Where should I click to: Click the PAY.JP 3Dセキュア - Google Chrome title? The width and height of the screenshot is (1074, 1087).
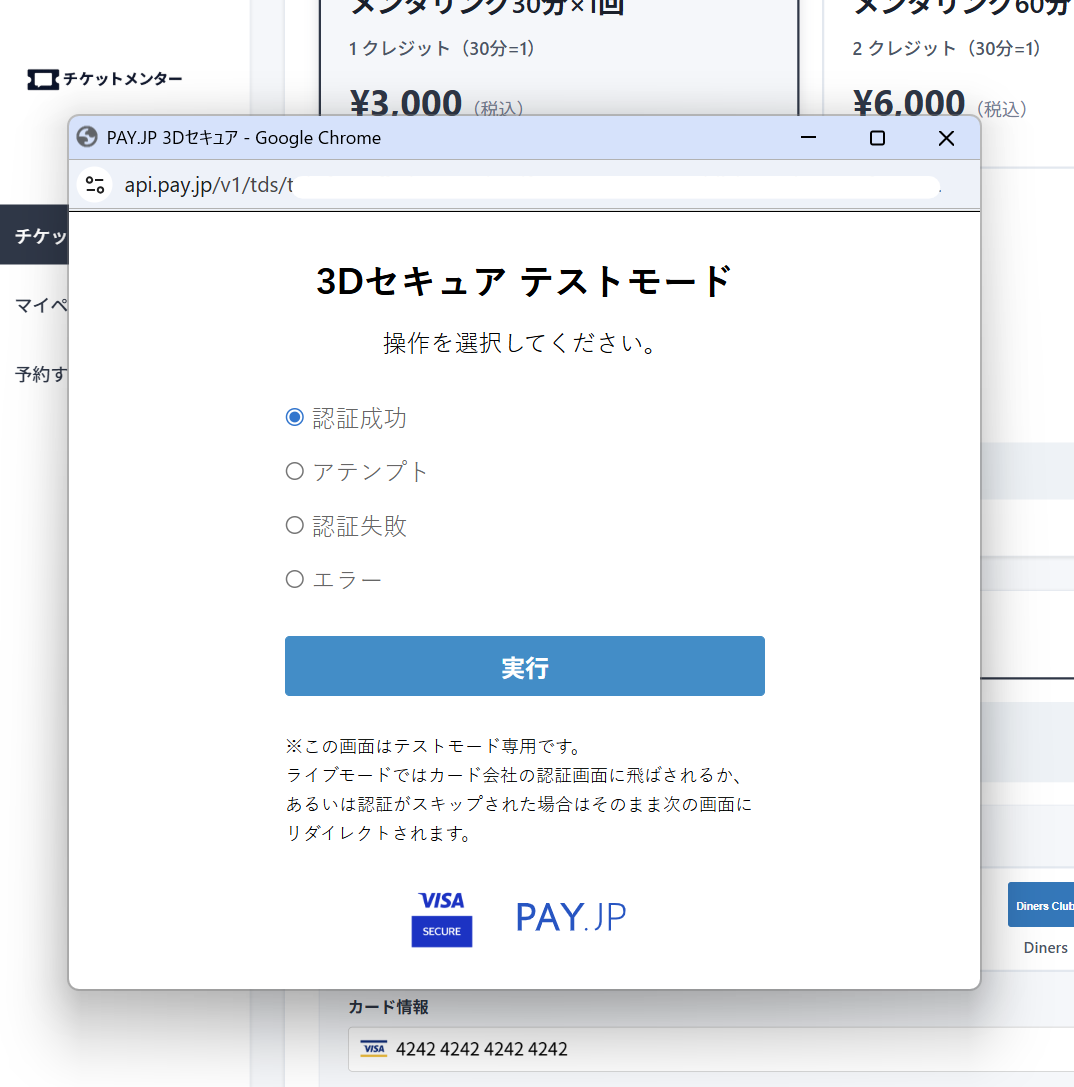tap(243, 138)
